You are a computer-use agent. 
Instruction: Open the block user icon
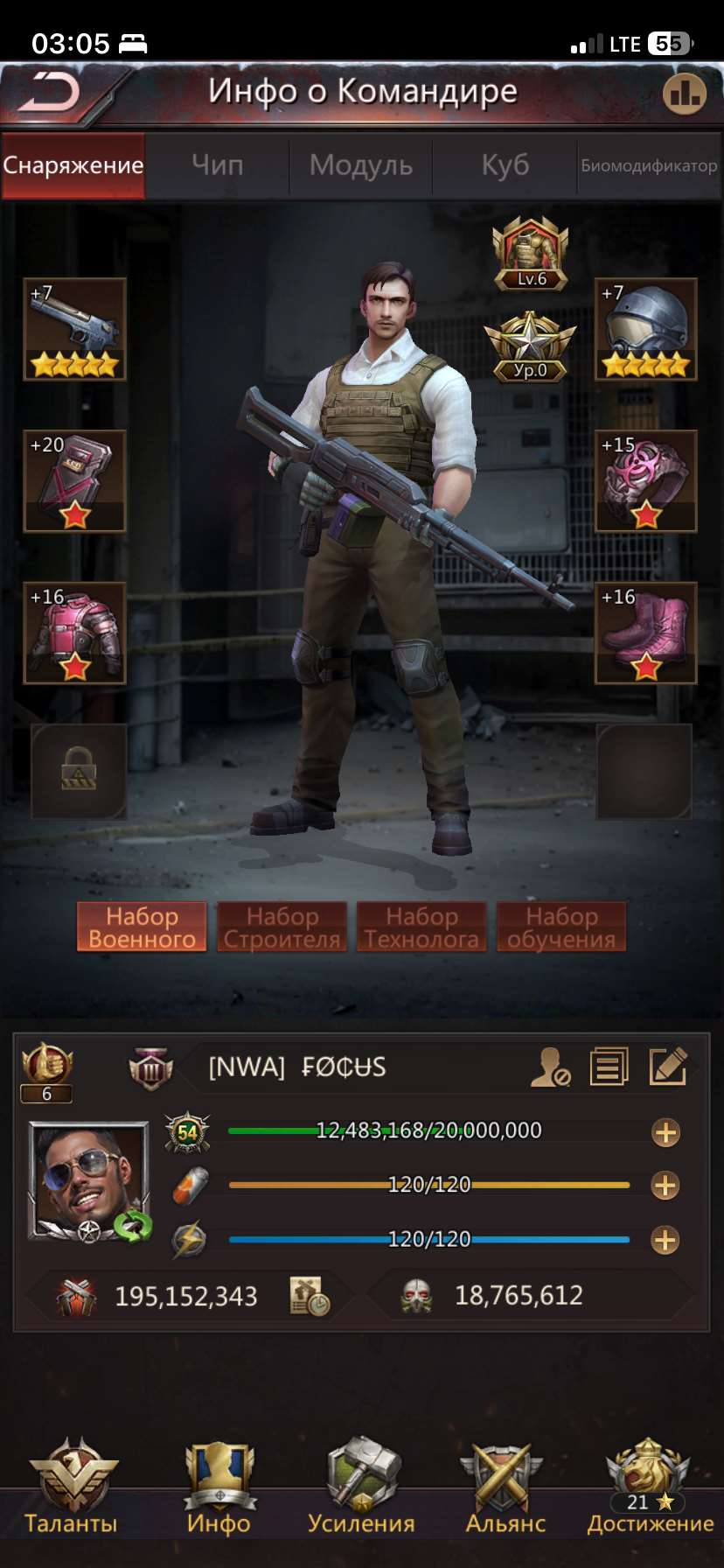click(x=550, y=1067)
